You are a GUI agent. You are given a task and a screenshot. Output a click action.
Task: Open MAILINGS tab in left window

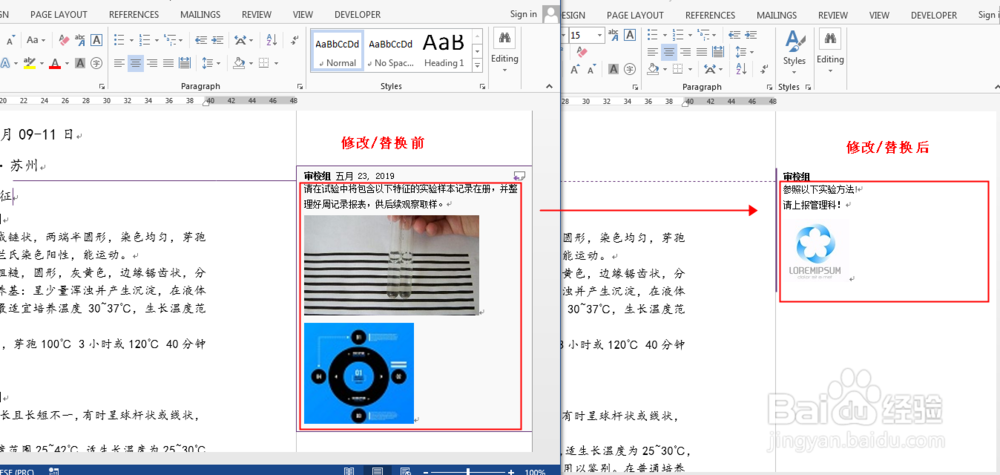[x=200, y=14]
